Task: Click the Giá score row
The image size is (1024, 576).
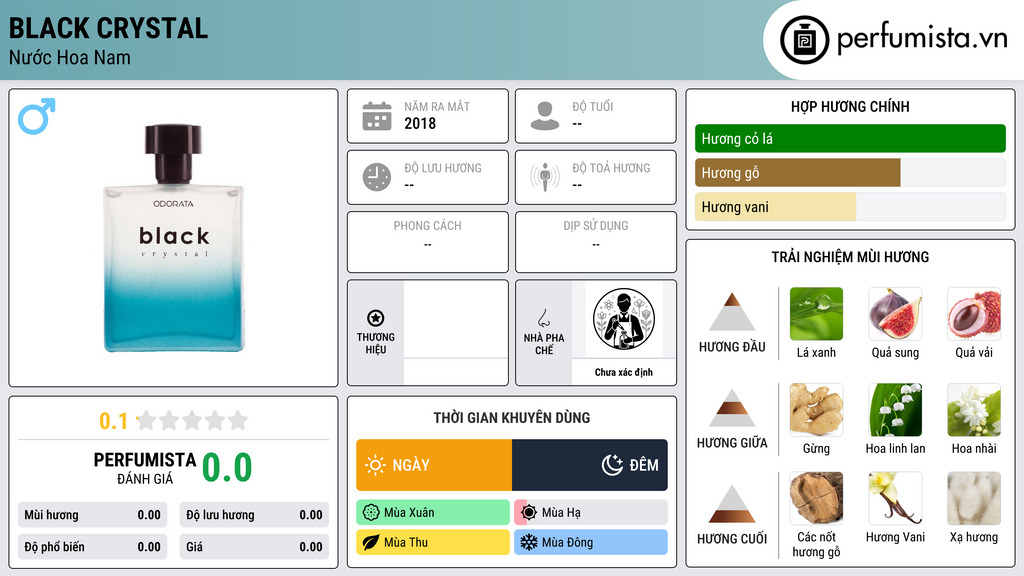Action: tap(254, 547)
